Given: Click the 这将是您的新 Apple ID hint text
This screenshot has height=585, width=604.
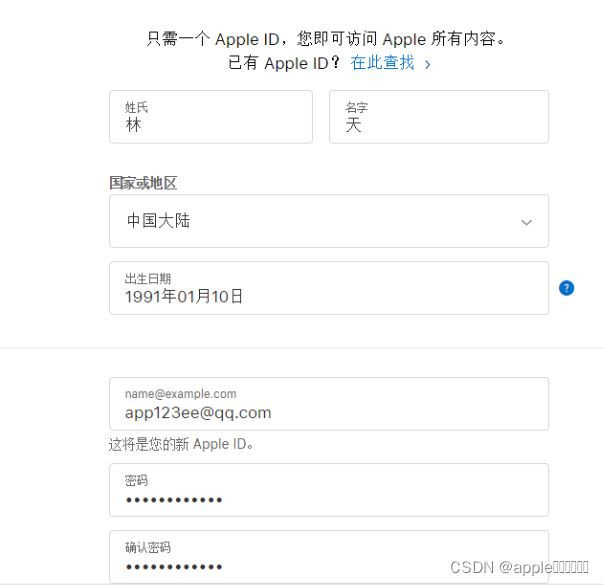Looking at the screenshot, I should (x=181, y=444).
